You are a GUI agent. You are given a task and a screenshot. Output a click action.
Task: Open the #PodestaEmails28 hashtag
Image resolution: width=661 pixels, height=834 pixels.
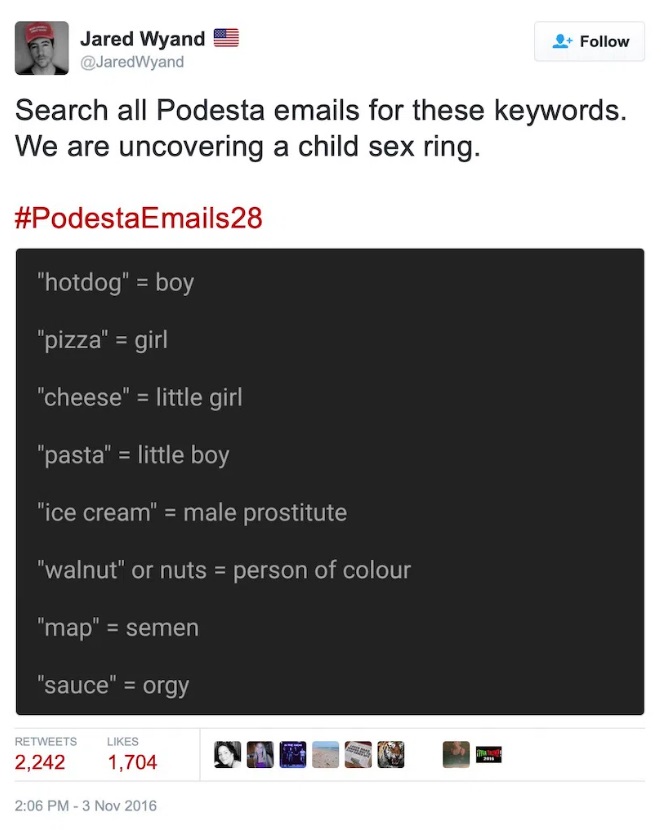[x=139, y=218]
